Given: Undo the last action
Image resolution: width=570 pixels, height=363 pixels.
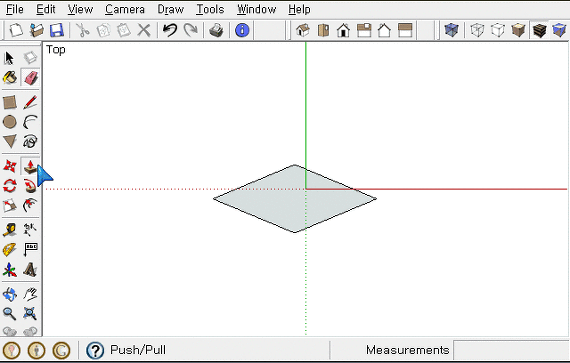Looking at the screenshot, I should pos(170,30).
